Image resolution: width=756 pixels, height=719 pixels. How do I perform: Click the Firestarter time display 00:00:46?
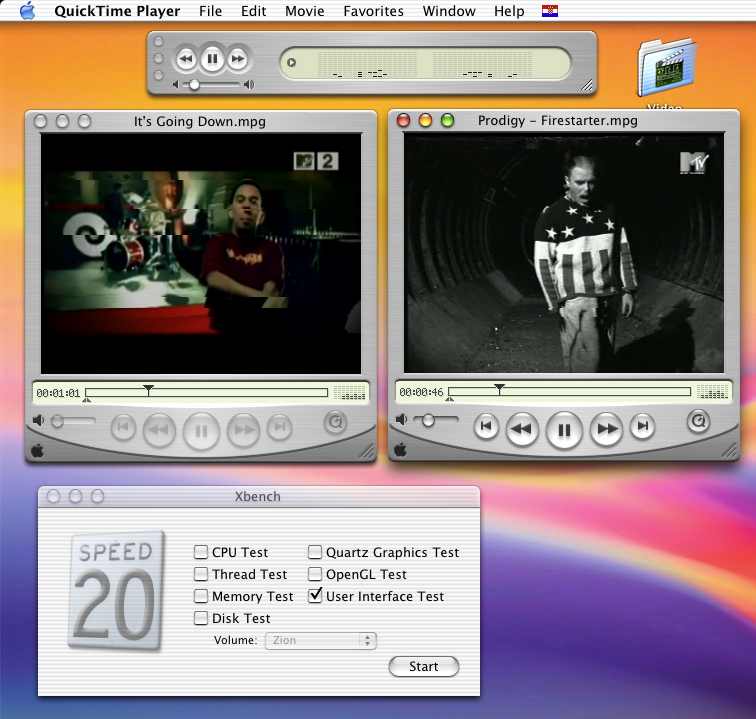(421, 392)
